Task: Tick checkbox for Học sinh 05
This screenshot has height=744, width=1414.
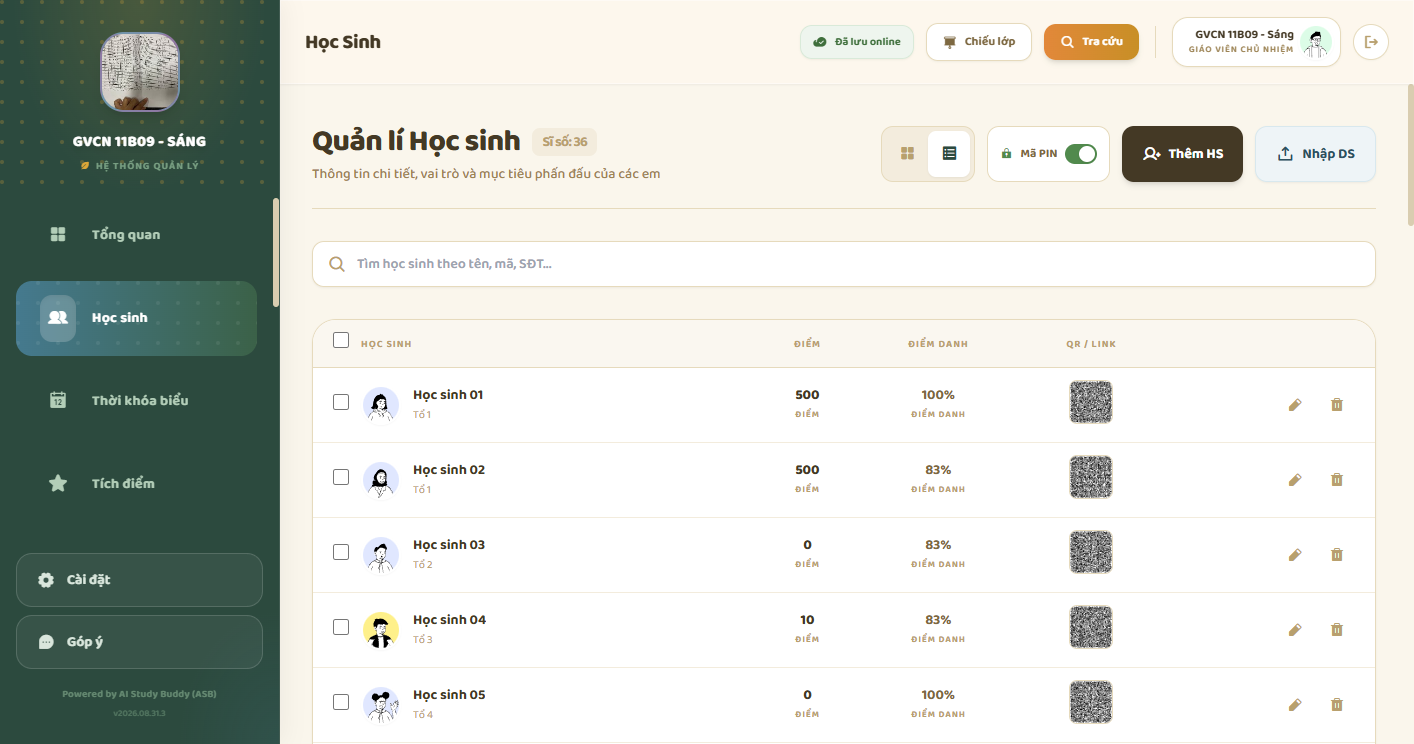Action: [341, 702]
